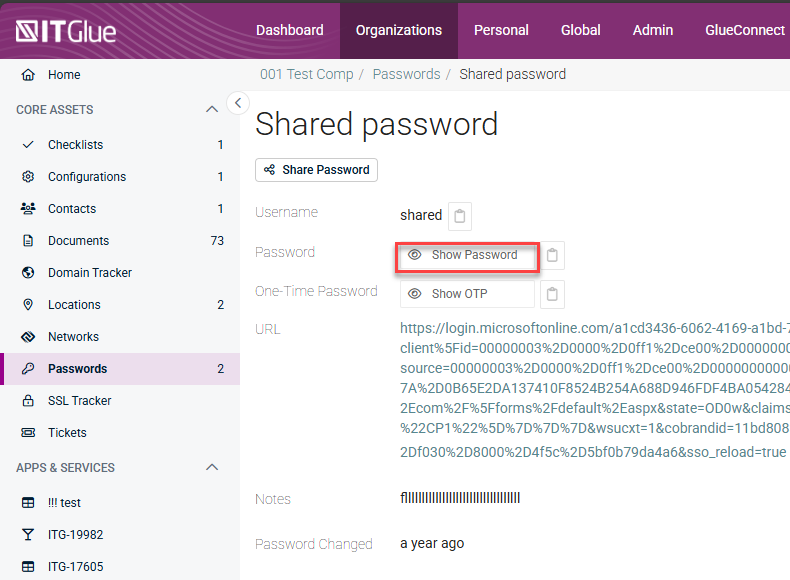Switch to the Dashboard tab
This screenshot has height=580, width=790.
tap(289, 30)
